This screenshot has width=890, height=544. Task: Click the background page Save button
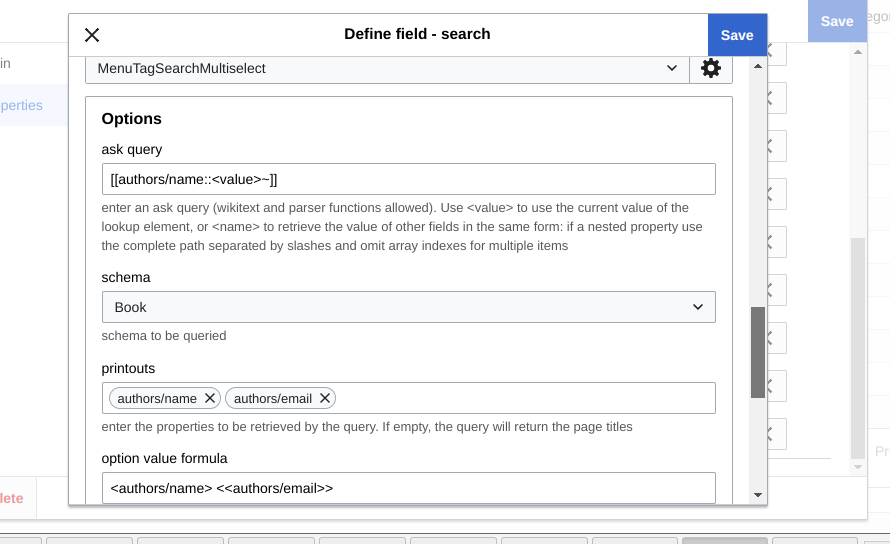[x=837, y=21]
